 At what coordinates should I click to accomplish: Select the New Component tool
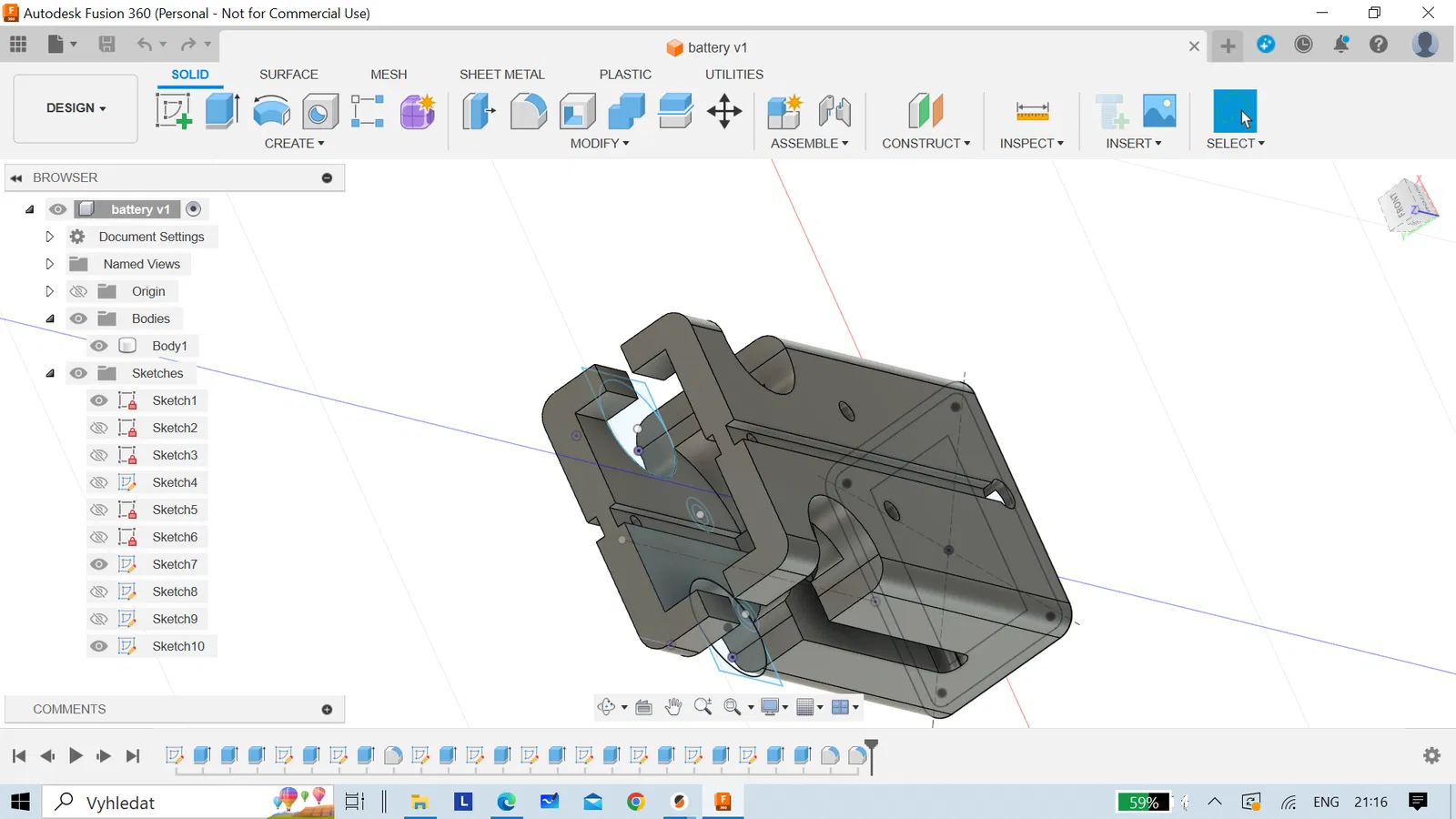click(784, 111)
